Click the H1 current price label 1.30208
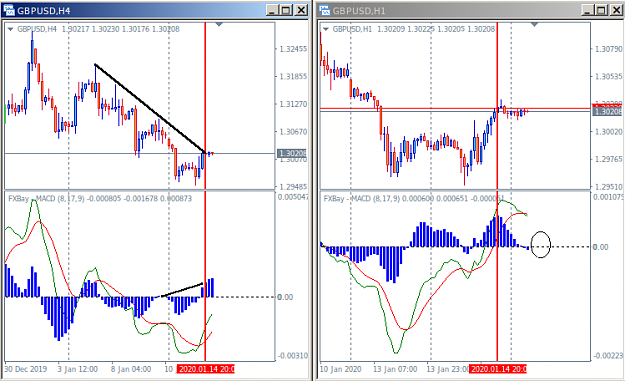Screen dimensions: 625x381 pos(607,112)
